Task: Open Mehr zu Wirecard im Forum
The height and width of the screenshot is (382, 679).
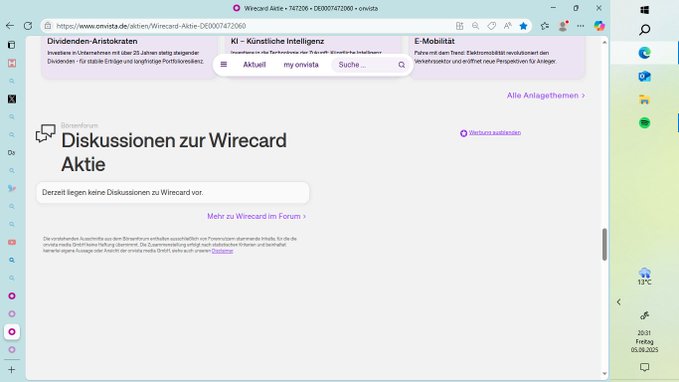Action: [x=256, y=216]
